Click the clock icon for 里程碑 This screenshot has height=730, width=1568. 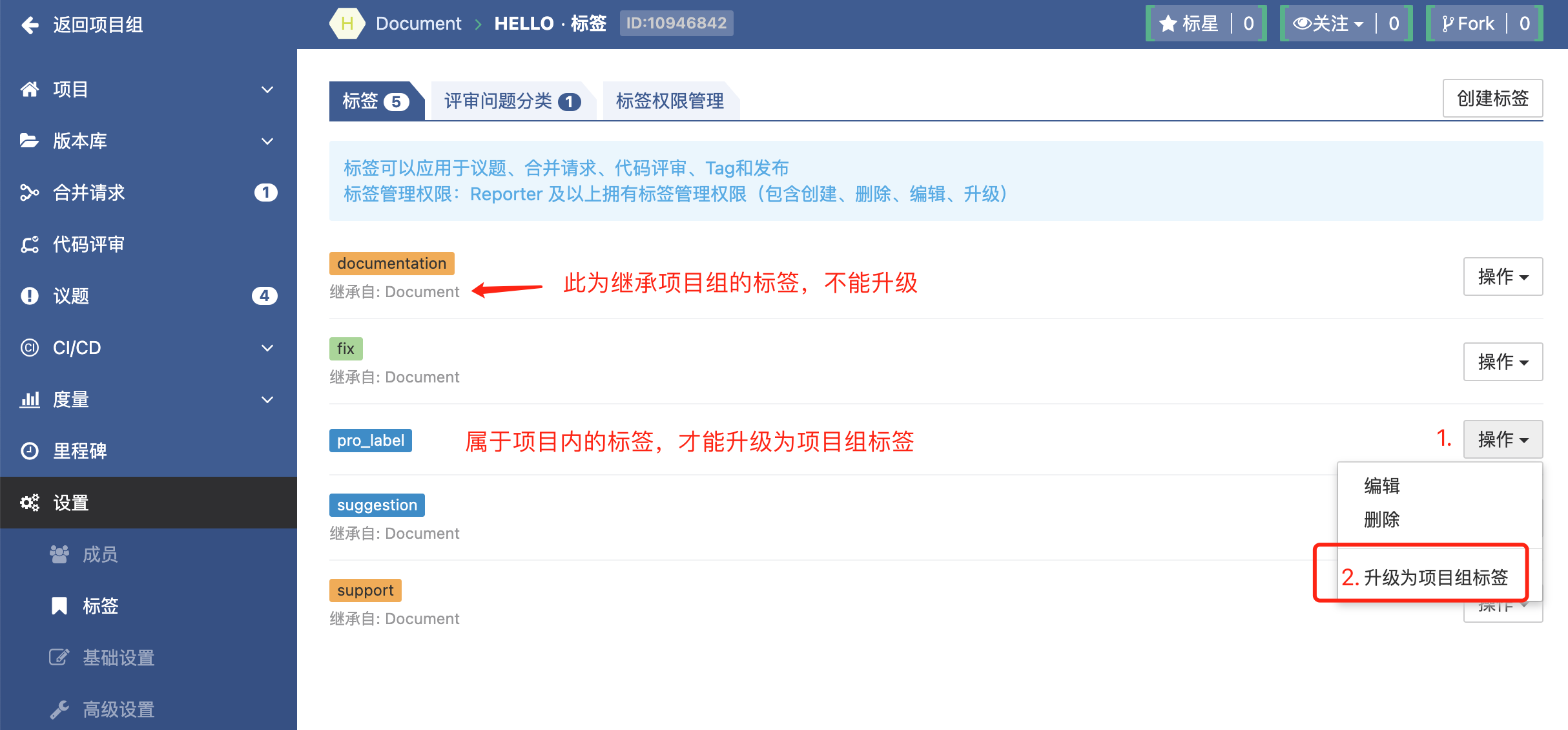point(30,451)
